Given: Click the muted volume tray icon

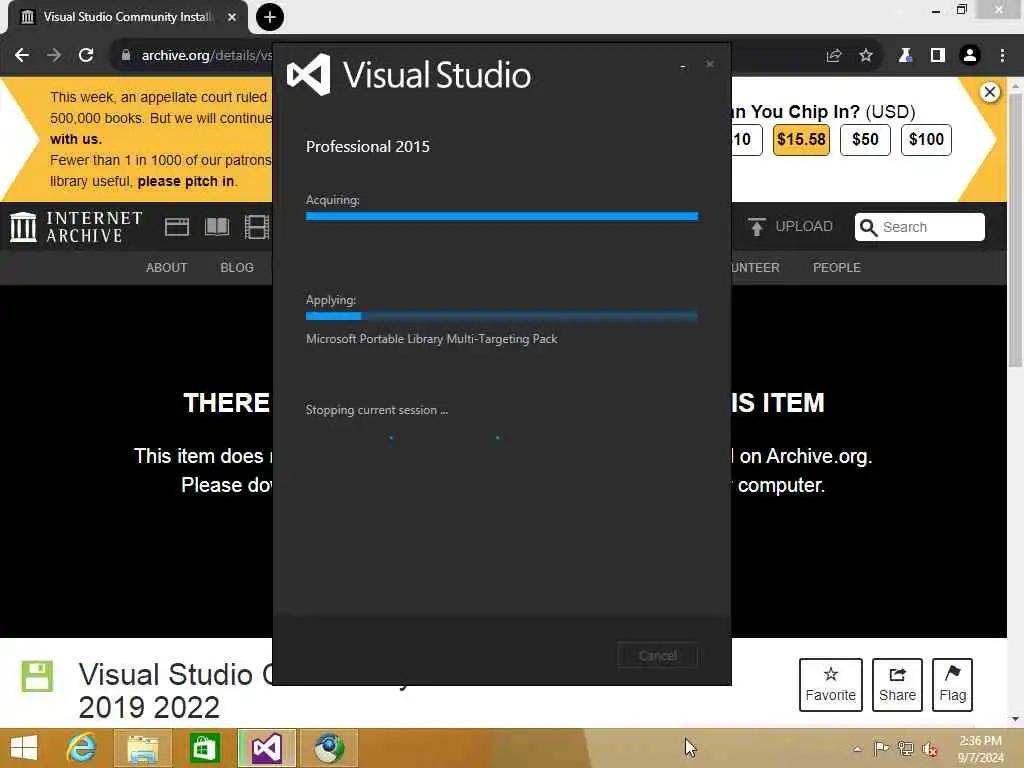Looking at the screenshot, I should point(929,748).
